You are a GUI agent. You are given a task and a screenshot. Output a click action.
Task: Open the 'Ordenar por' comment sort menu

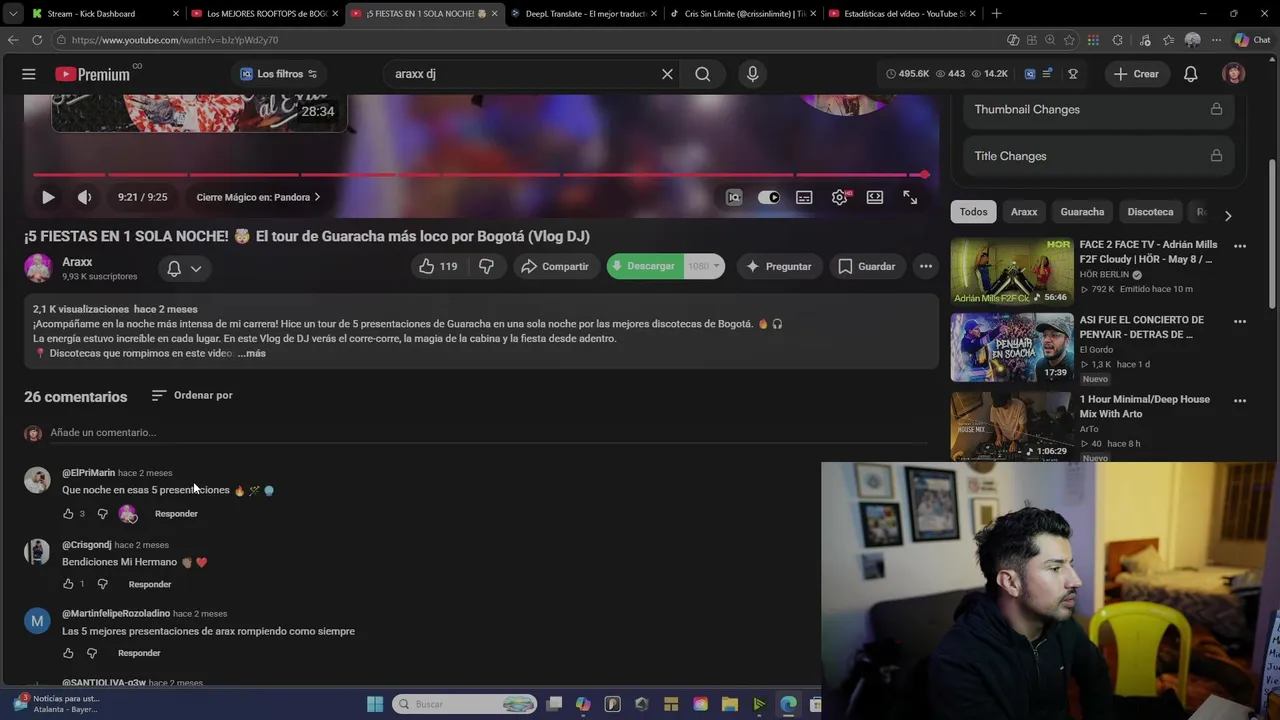click(192, 395)
